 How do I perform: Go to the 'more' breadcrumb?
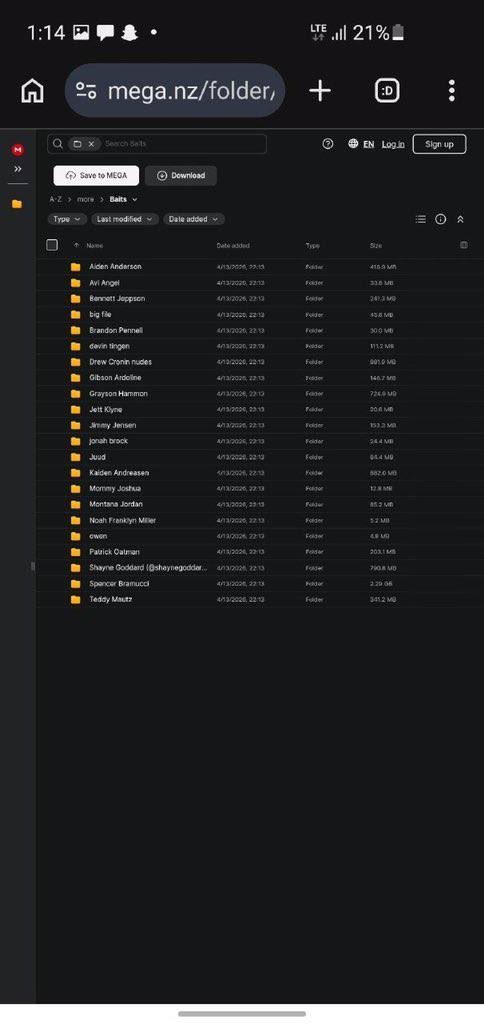click(86, 199)
